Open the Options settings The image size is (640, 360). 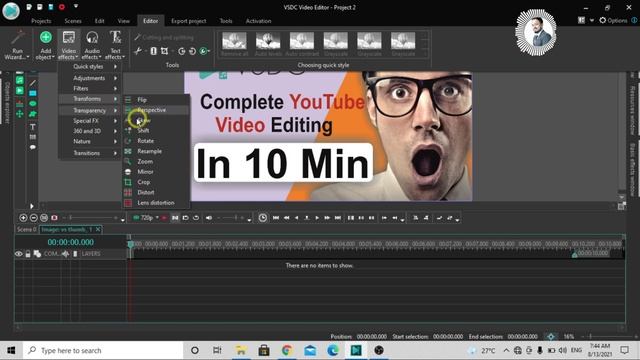coord(613,20)
